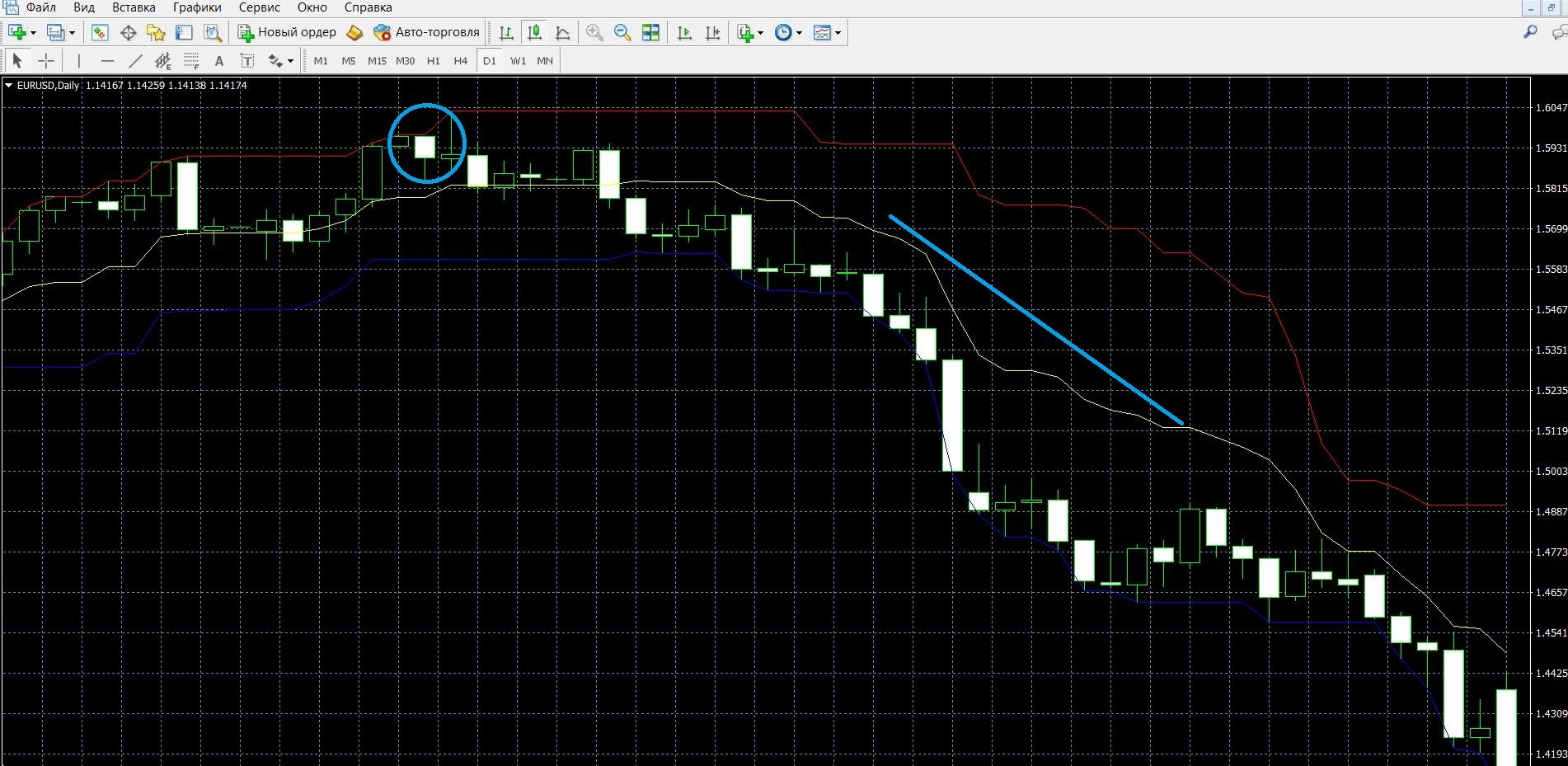Switch to M30 timeframe

(405, 60)
